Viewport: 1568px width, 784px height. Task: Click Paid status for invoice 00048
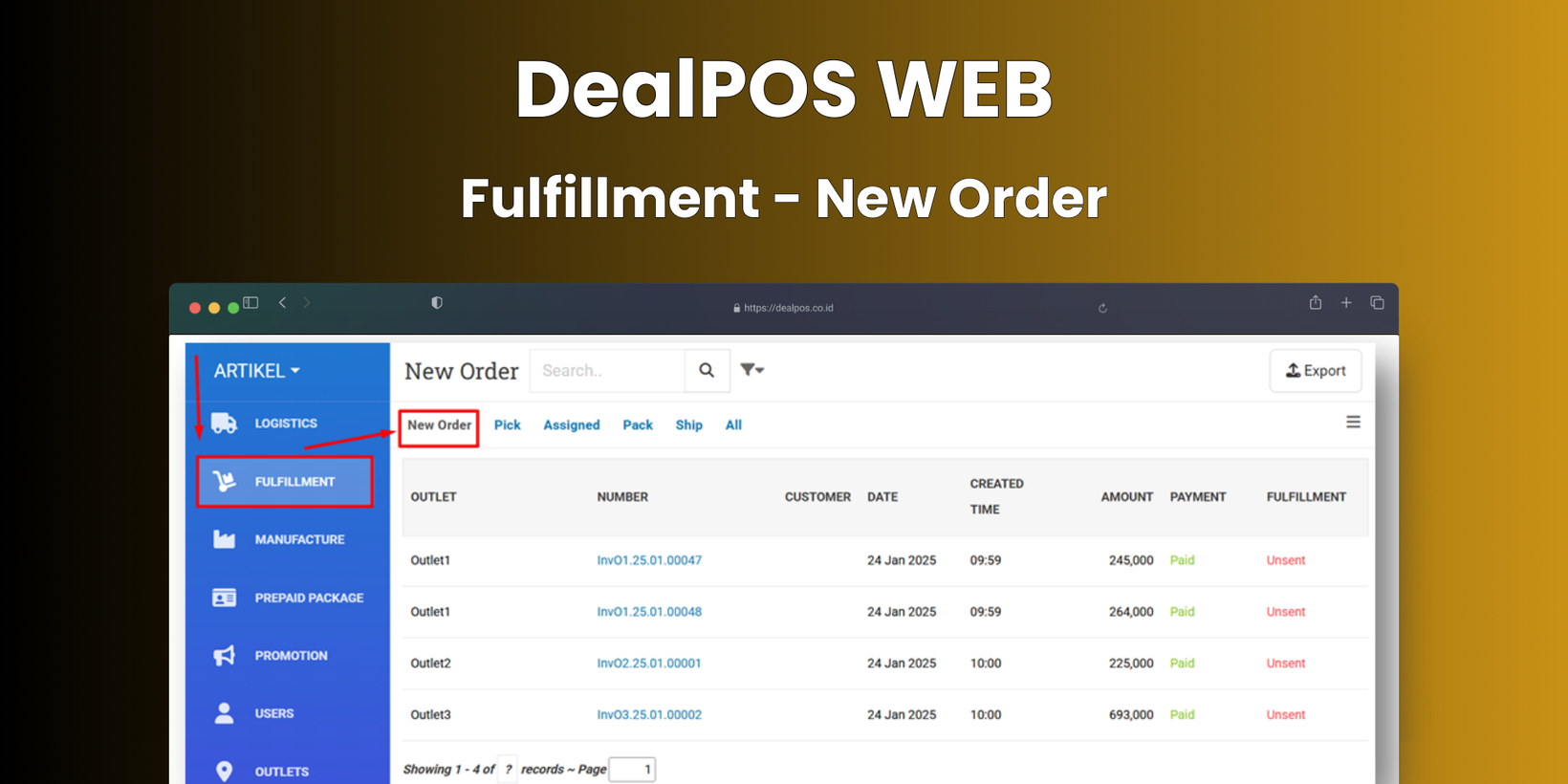(1183, 612)
